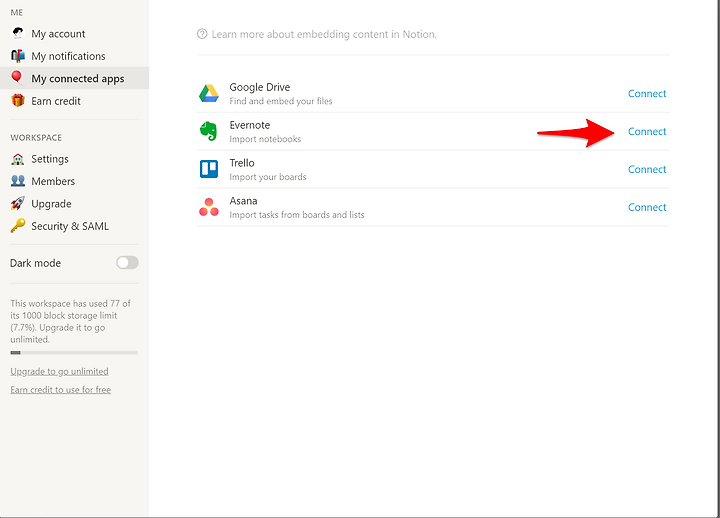Click the Asana title text

tap(243, 201)
